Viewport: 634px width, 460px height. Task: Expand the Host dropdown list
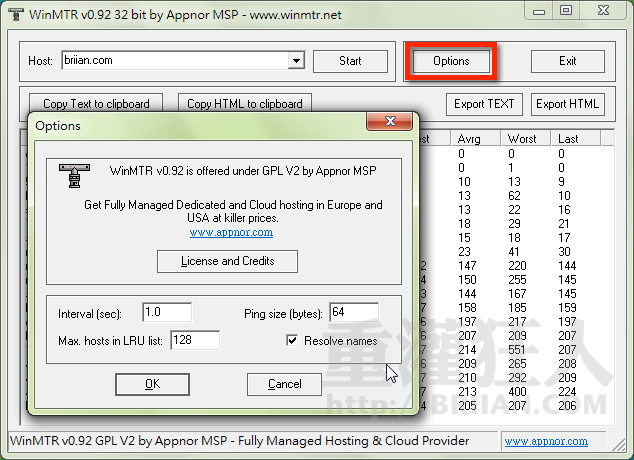click(296, 62)
